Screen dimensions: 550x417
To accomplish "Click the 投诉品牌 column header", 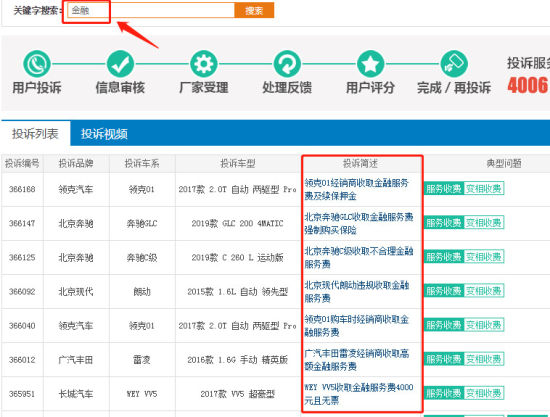I will pos(76,163).
